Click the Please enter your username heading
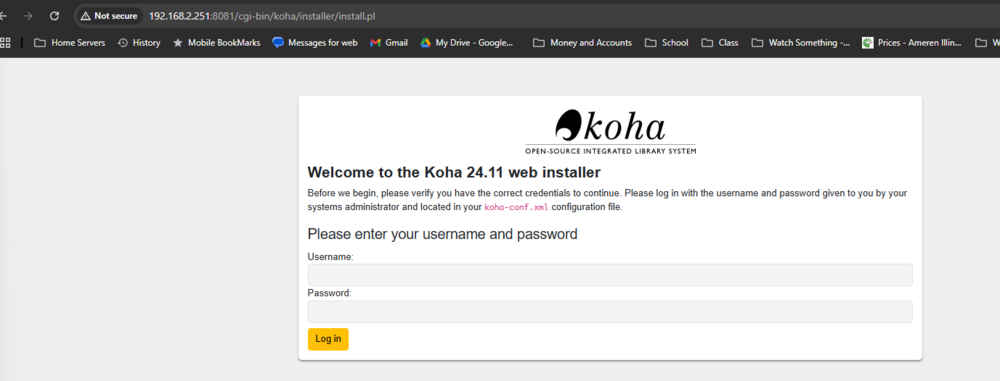The width and height of the screenshot is (1000, 381). click(x=443, y=234)
